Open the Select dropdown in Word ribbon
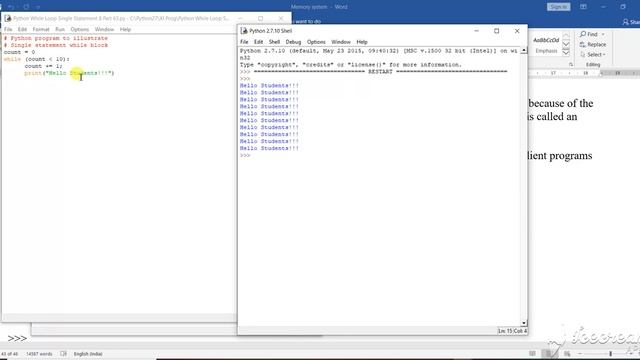 point(593,55)
